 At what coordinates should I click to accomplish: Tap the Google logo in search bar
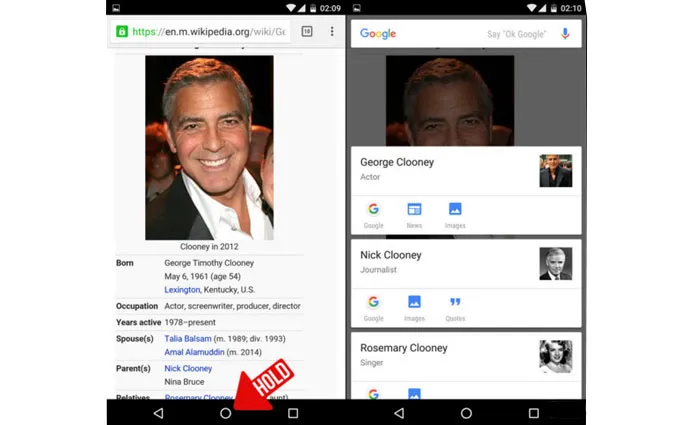pyautogui.click(x=379, y=34)
